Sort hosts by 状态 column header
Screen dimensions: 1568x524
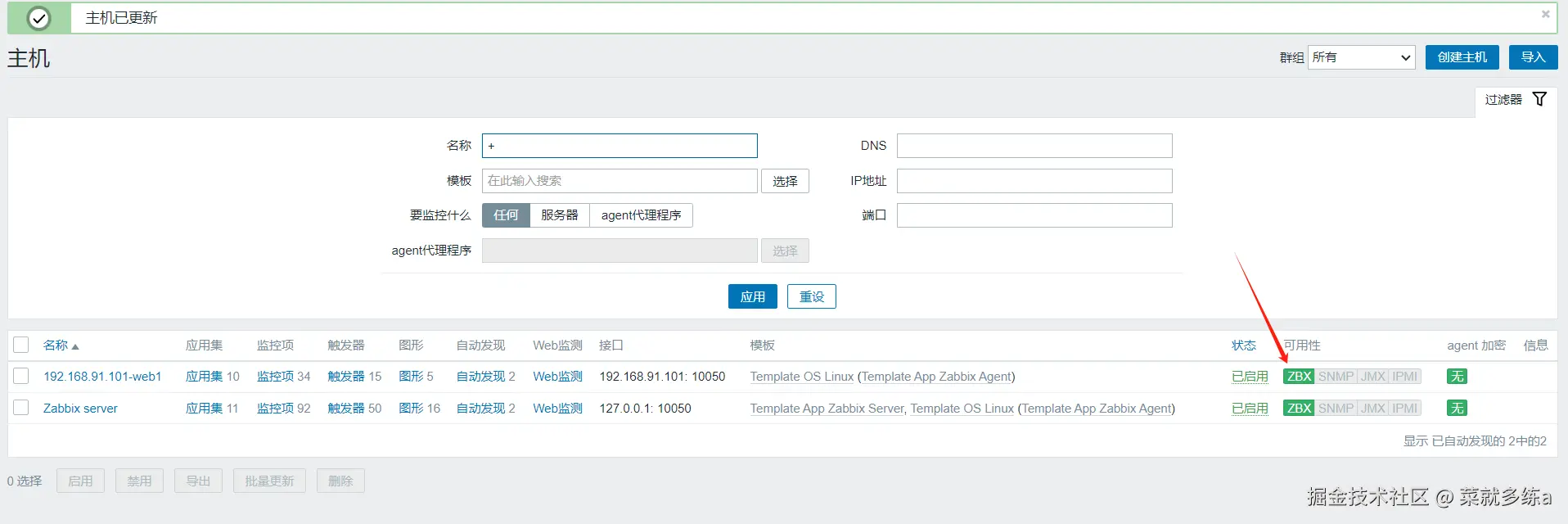(x=1244, y=346)
